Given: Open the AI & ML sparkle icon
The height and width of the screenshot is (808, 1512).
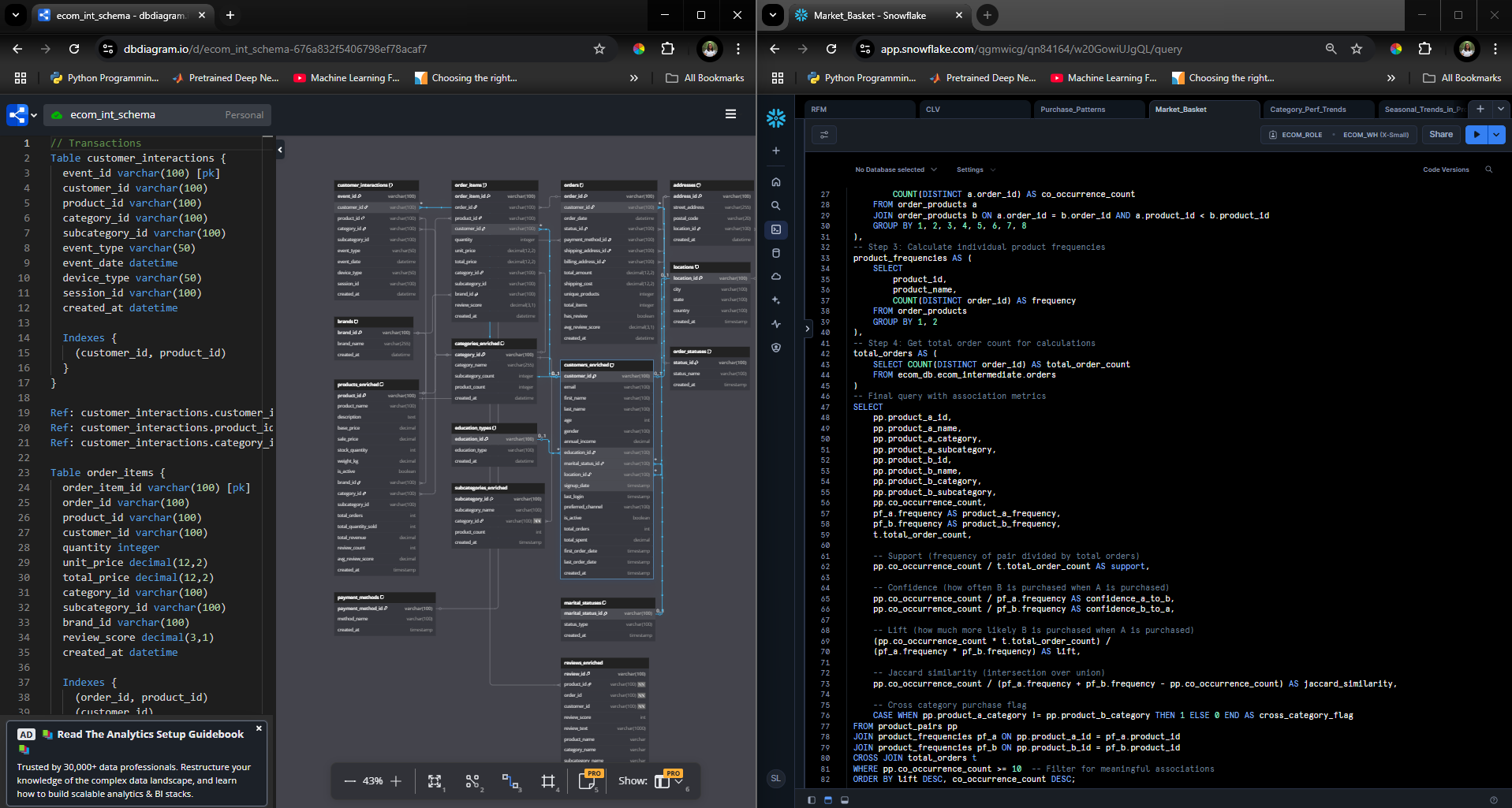Looking at the screenshot, I should (x=776, y=300).
